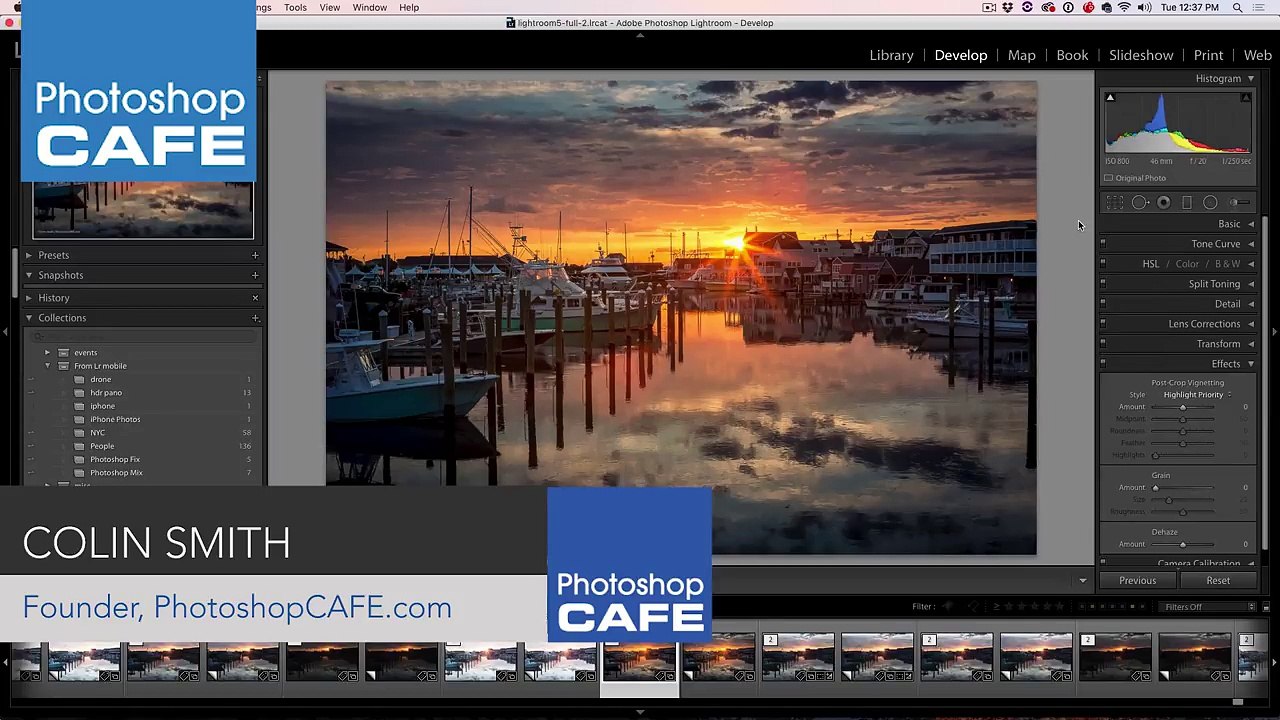Switch to the Slideshow module
1280x720 pixels.
(x=1141, y=55)
